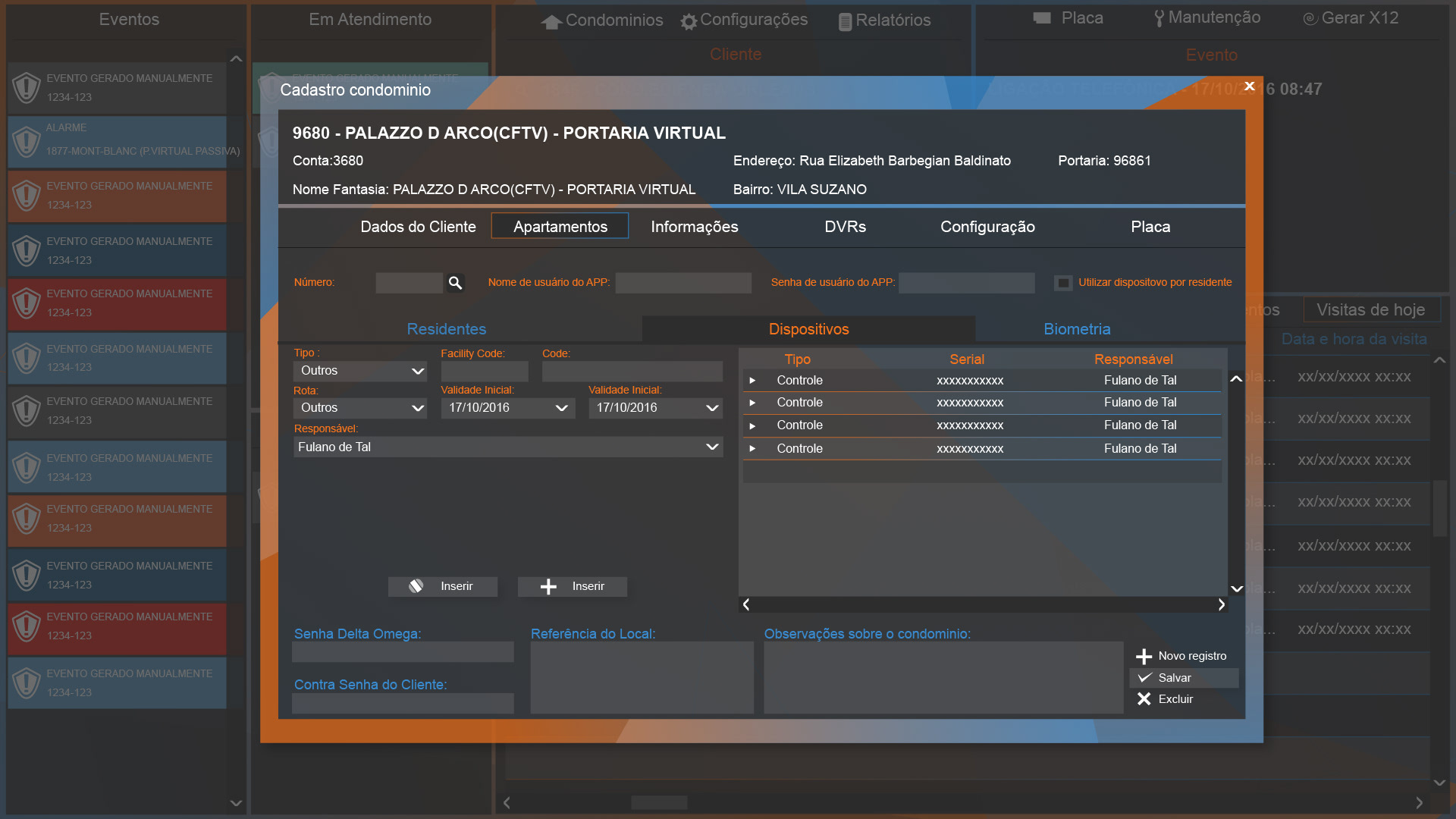Click Senha de usuário do APP field

pyautogui.click(x=966, y=283)
